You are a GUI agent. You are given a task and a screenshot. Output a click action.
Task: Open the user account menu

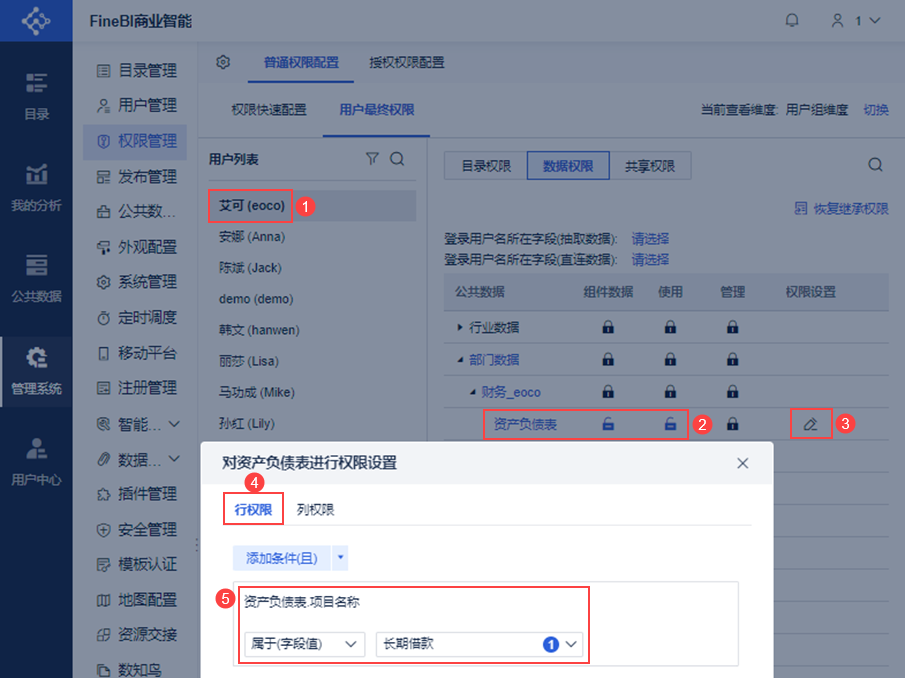click(855, 21)
